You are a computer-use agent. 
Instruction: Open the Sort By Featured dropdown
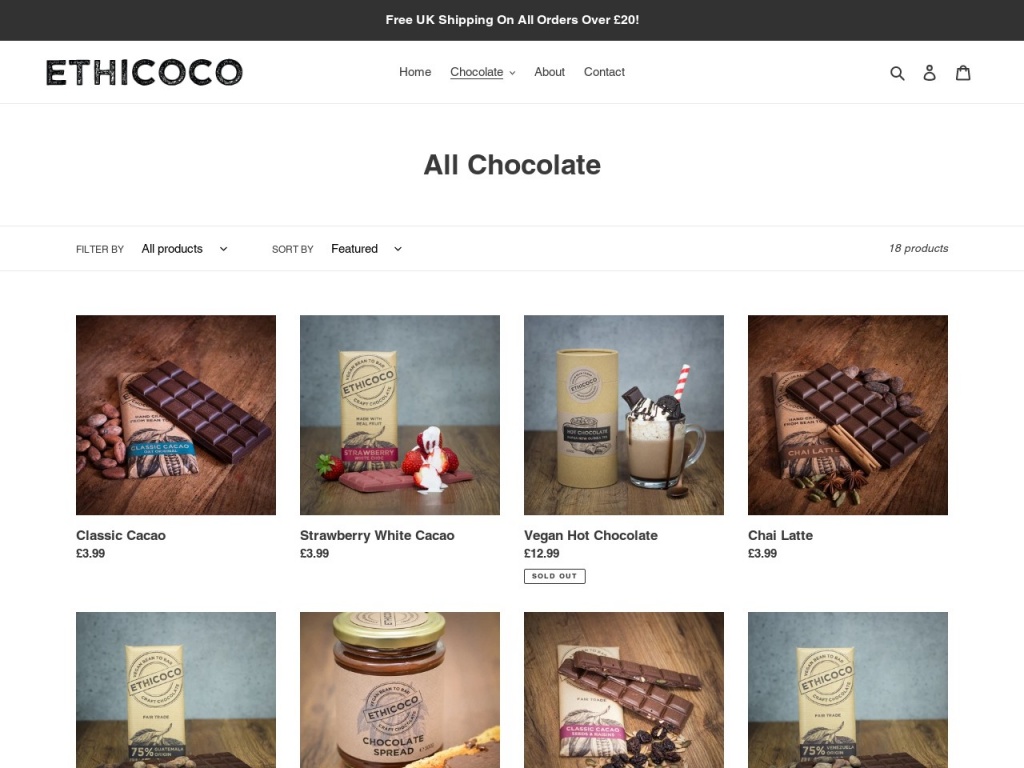tap(366, 249)
